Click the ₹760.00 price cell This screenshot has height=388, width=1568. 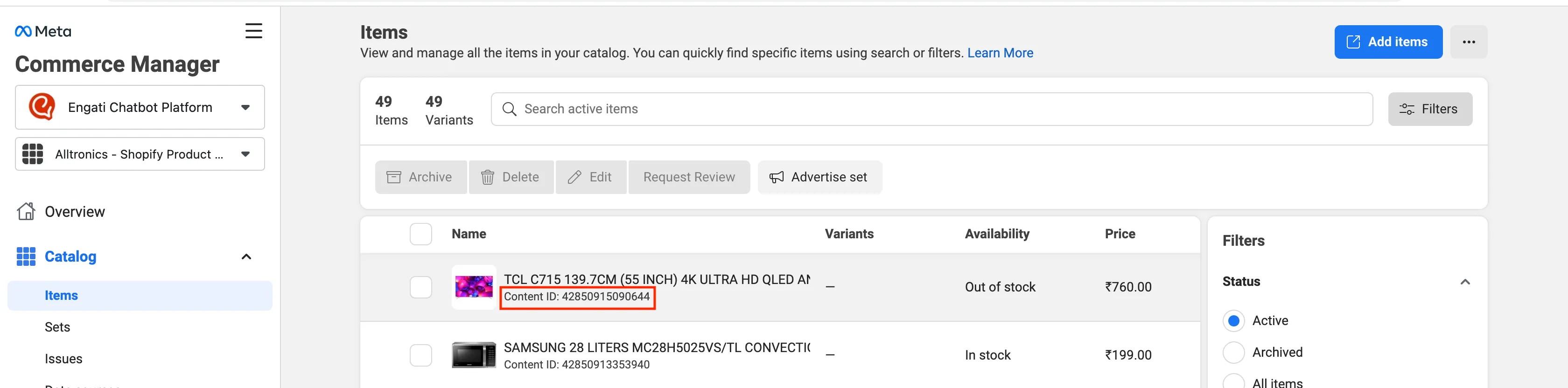(1128, 287)
